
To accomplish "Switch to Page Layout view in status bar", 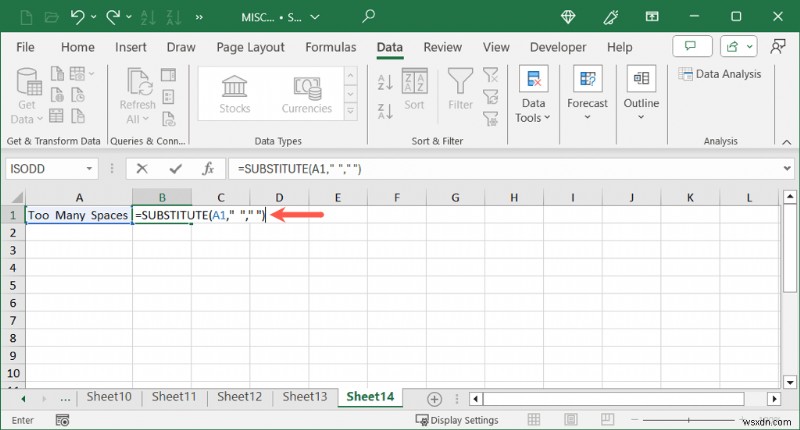I will point(570,420).
